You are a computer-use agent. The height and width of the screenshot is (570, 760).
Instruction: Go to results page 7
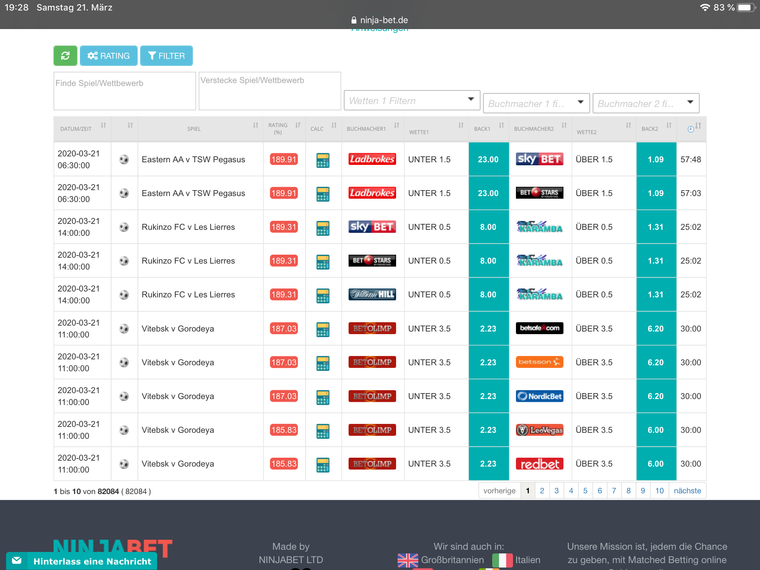point(614,491)
